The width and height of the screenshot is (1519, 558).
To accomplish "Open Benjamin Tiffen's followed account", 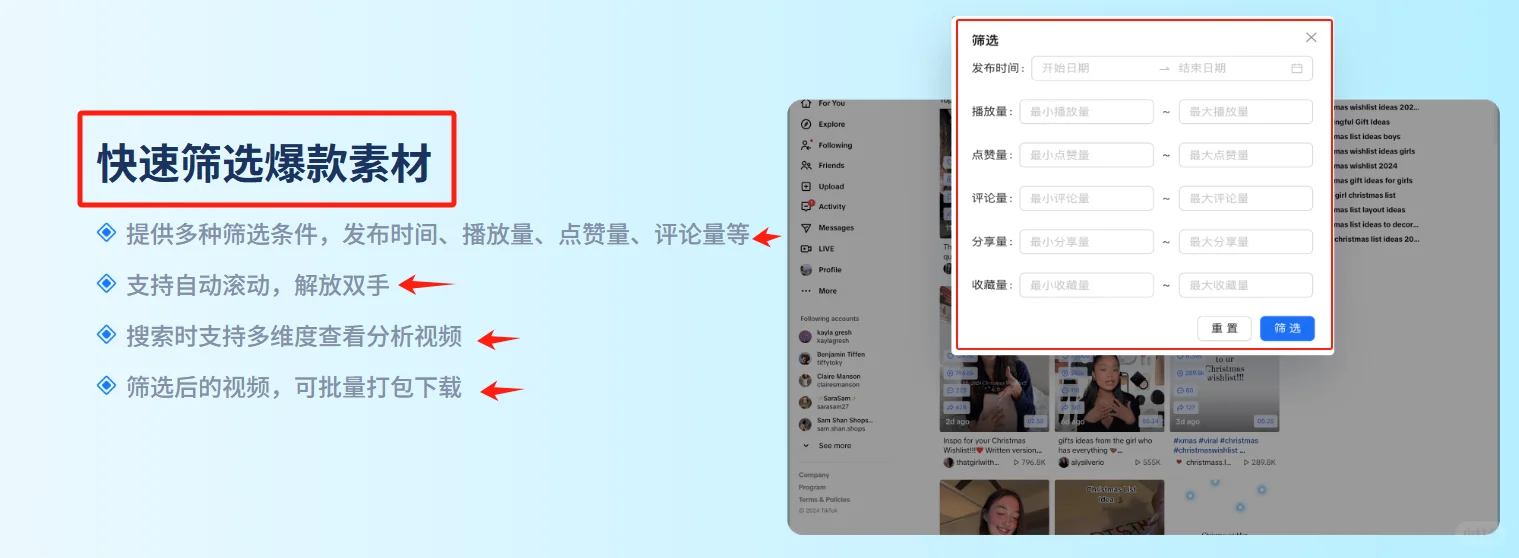I will click(x=833, y=358).
